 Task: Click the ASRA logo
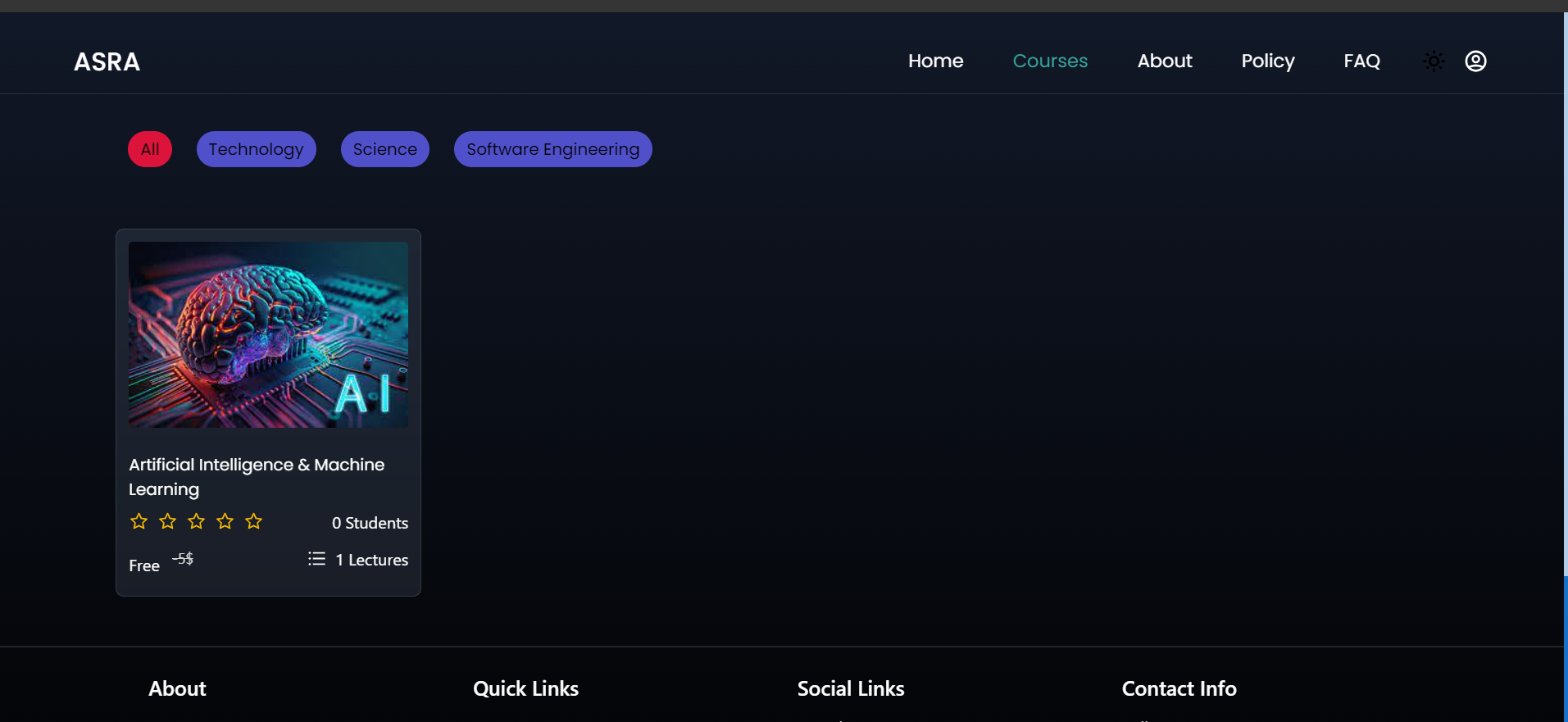(107, 61)
